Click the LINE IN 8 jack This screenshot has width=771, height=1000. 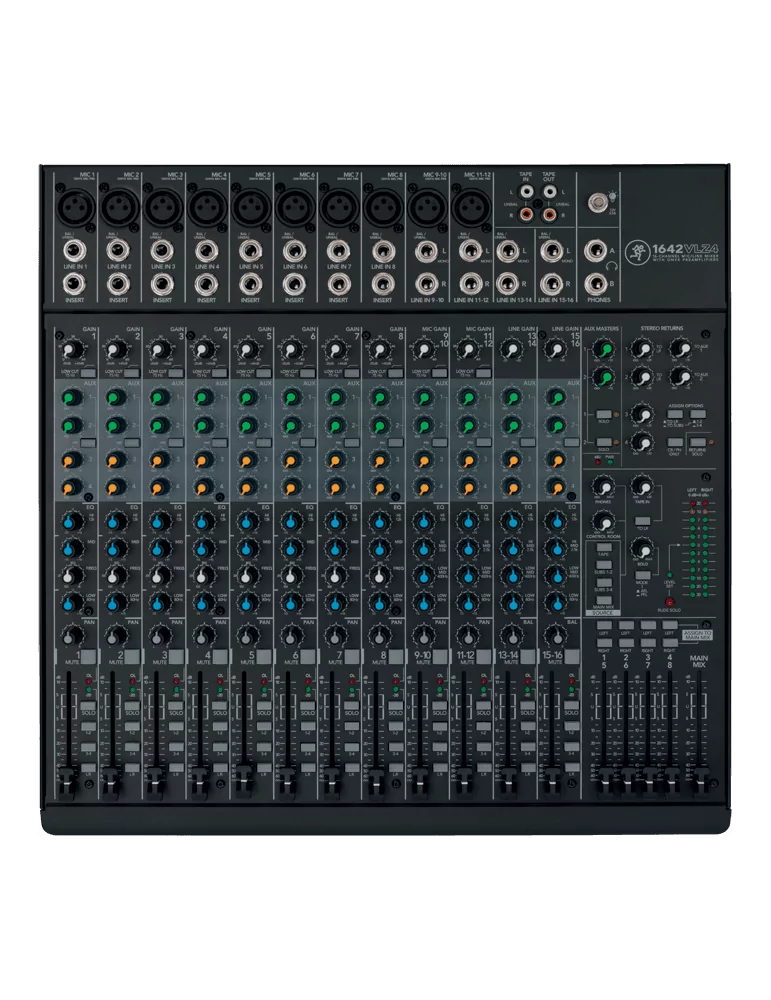[x=382, y=252]
